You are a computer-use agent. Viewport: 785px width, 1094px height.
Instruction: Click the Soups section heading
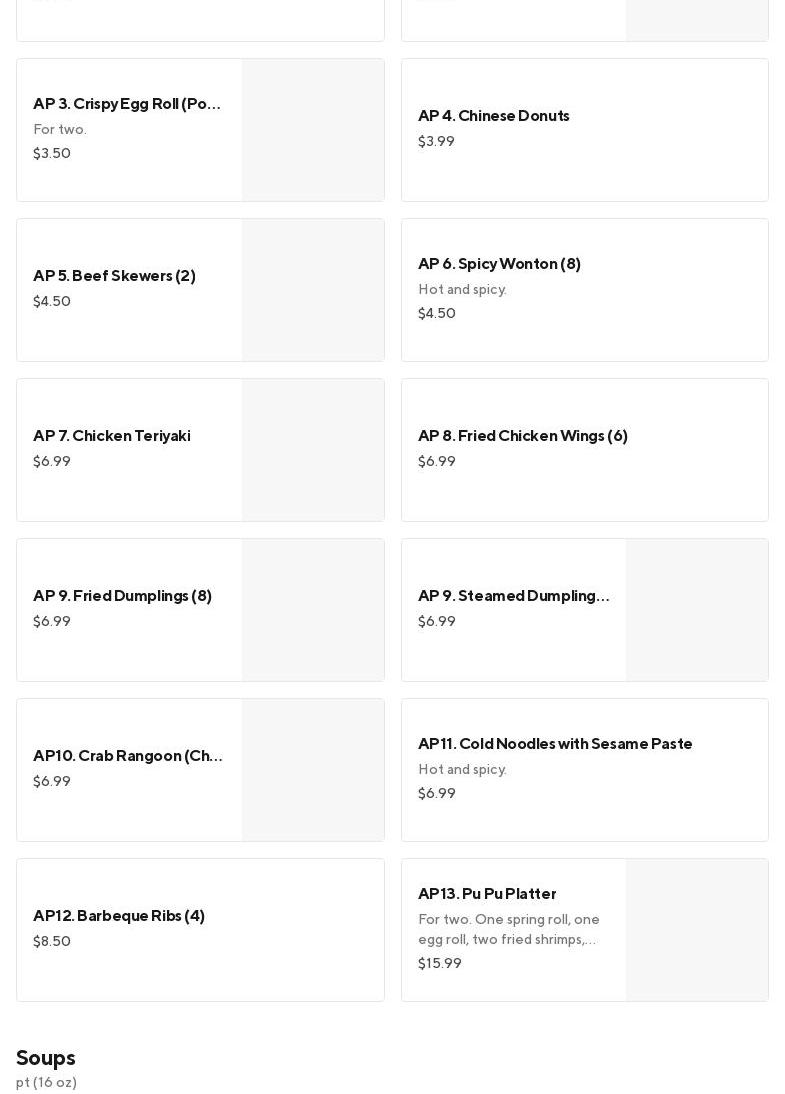tap(46, 1058)
